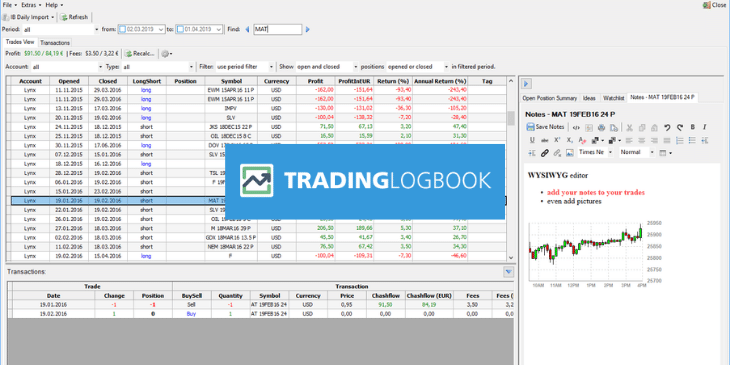Align note text left
Image resolution: width=730 pixels, height=365 pixels.
[629, 140]
